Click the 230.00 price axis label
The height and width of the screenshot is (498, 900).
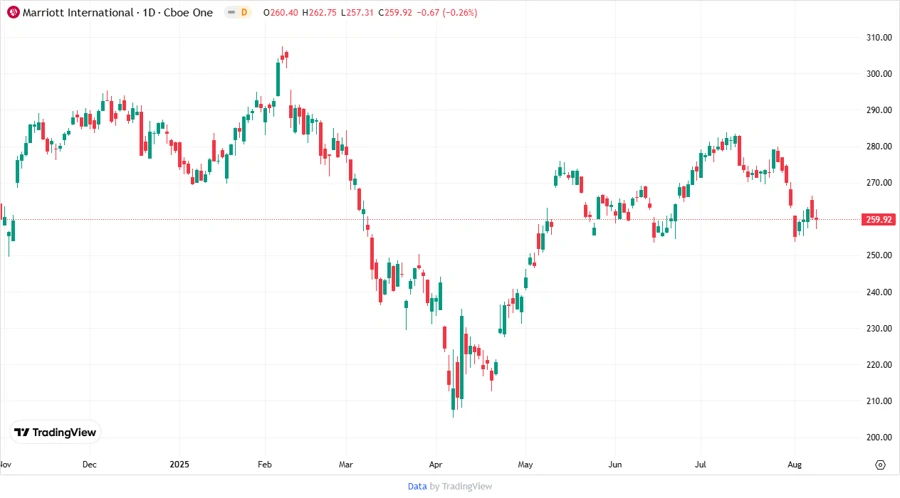[x=879, y=328]
